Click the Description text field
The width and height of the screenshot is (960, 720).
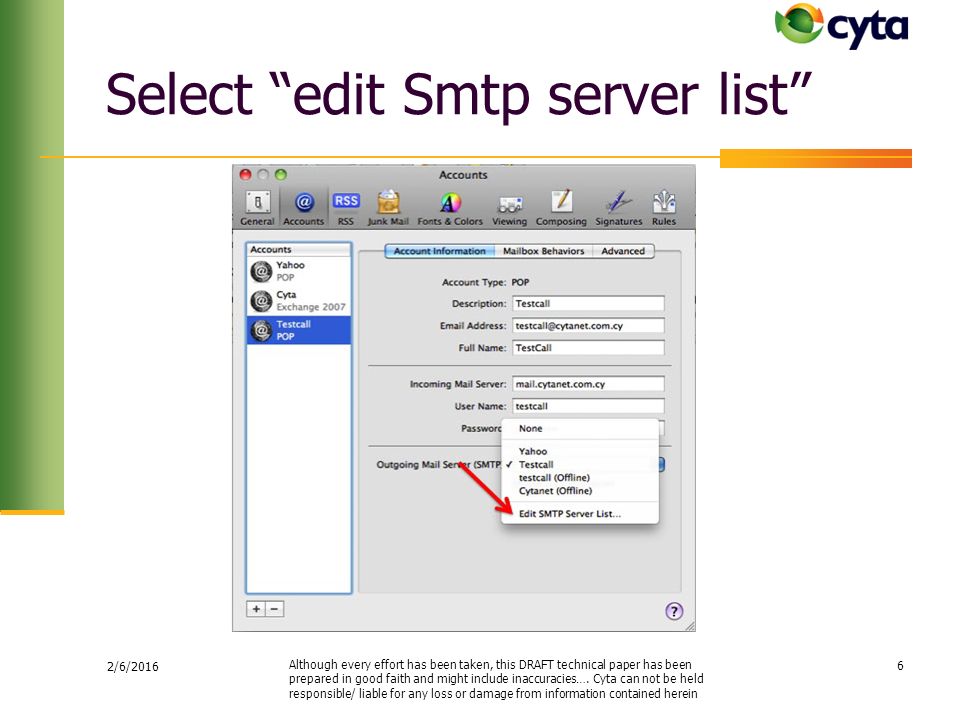(588, 304)
